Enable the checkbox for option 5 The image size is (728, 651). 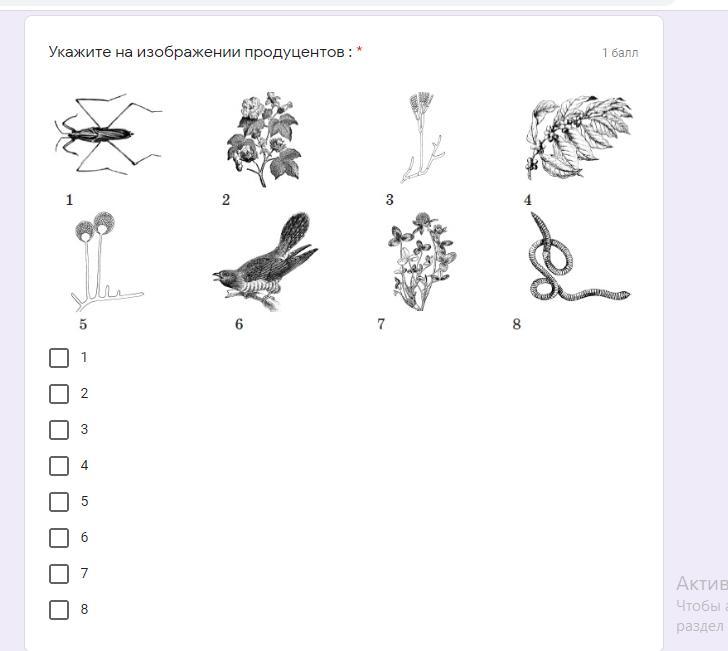59,501
